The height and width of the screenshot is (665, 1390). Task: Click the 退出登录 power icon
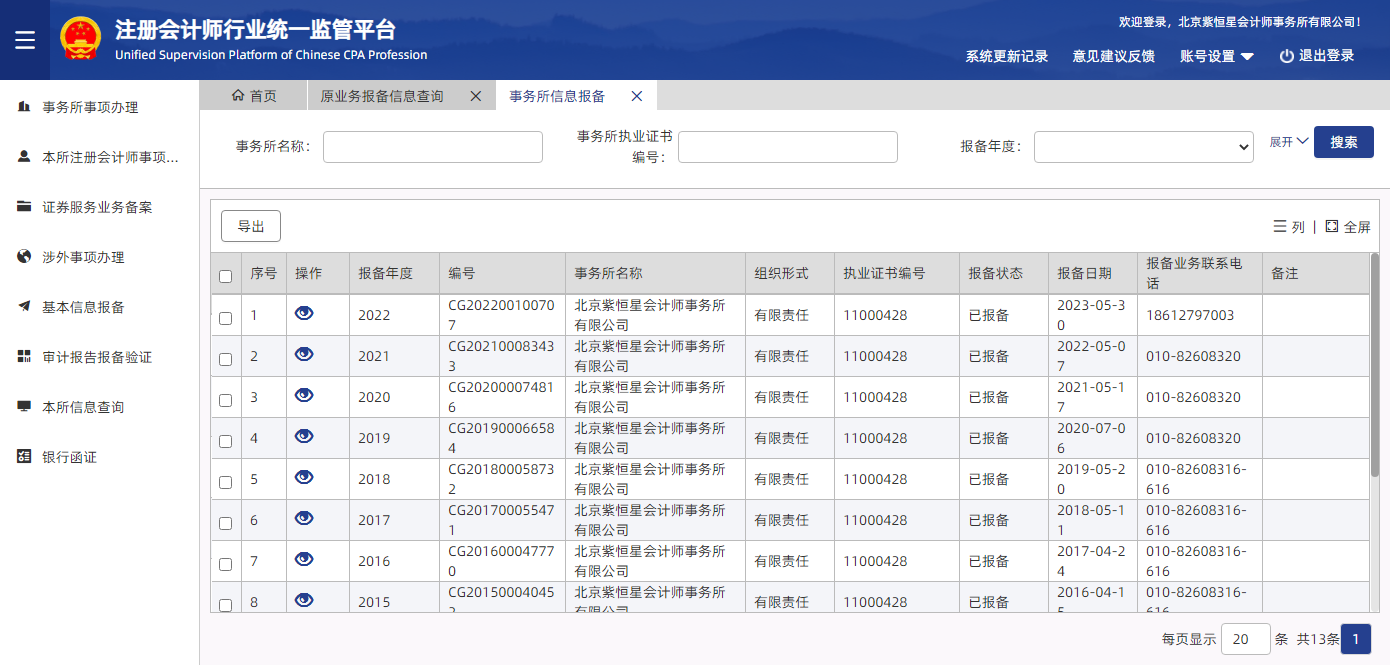pos(1286,57)
